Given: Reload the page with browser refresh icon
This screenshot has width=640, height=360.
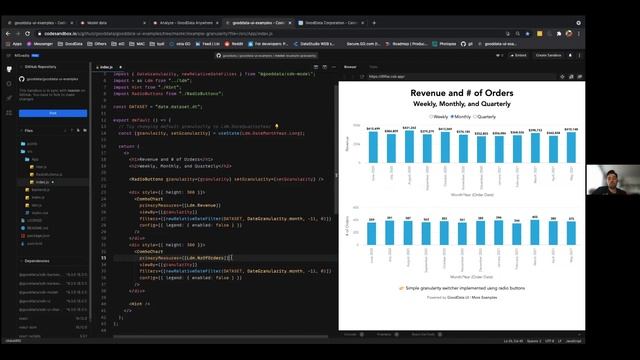Looking at the screenshot, I should [27, 33].
